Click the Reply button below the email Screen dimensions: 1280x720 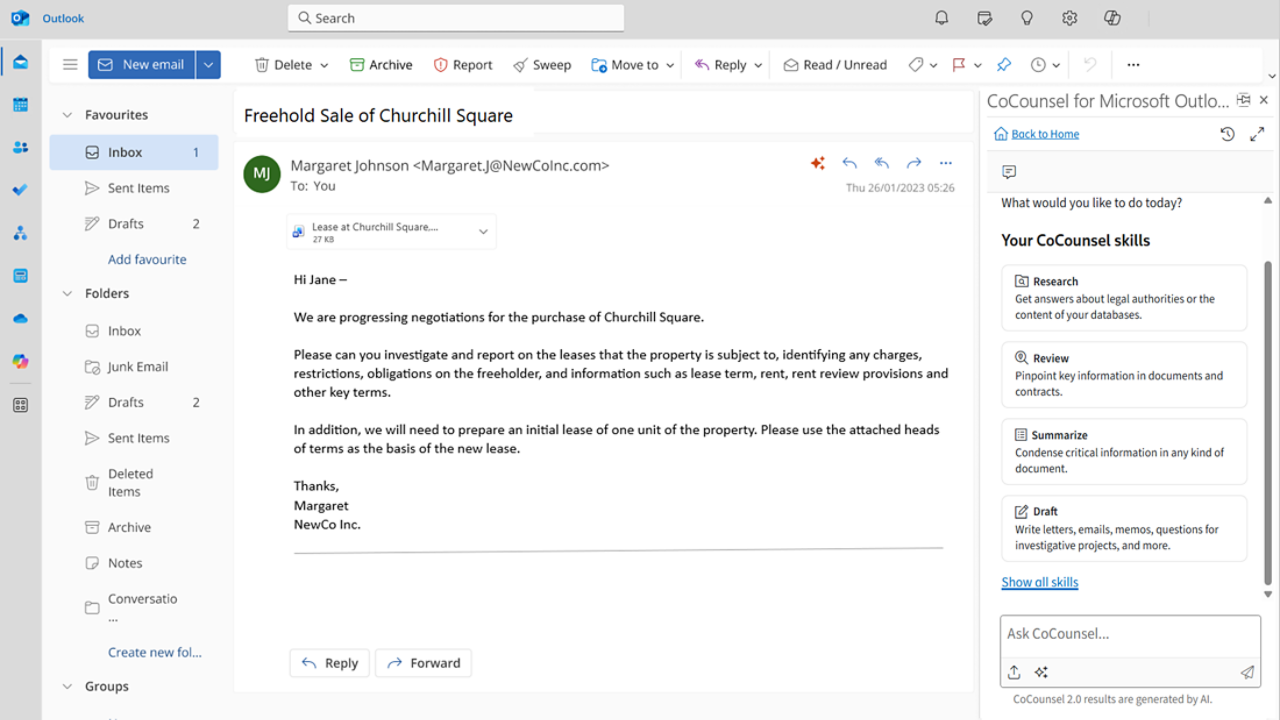coord(329,663)
